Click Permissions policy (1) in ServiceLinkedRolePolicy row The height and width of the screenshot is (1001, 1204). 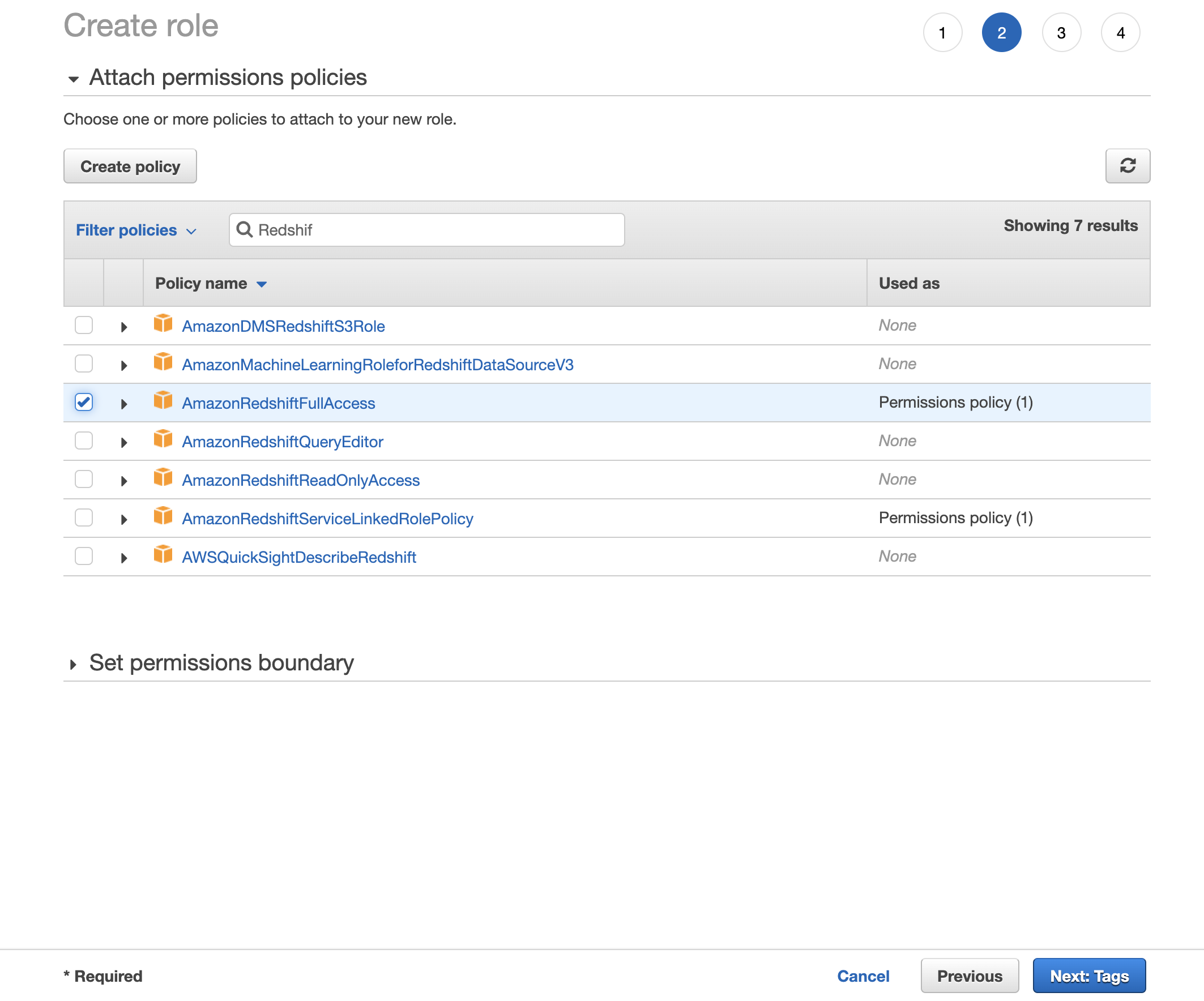pyautogui.click(x=956, y=517)
